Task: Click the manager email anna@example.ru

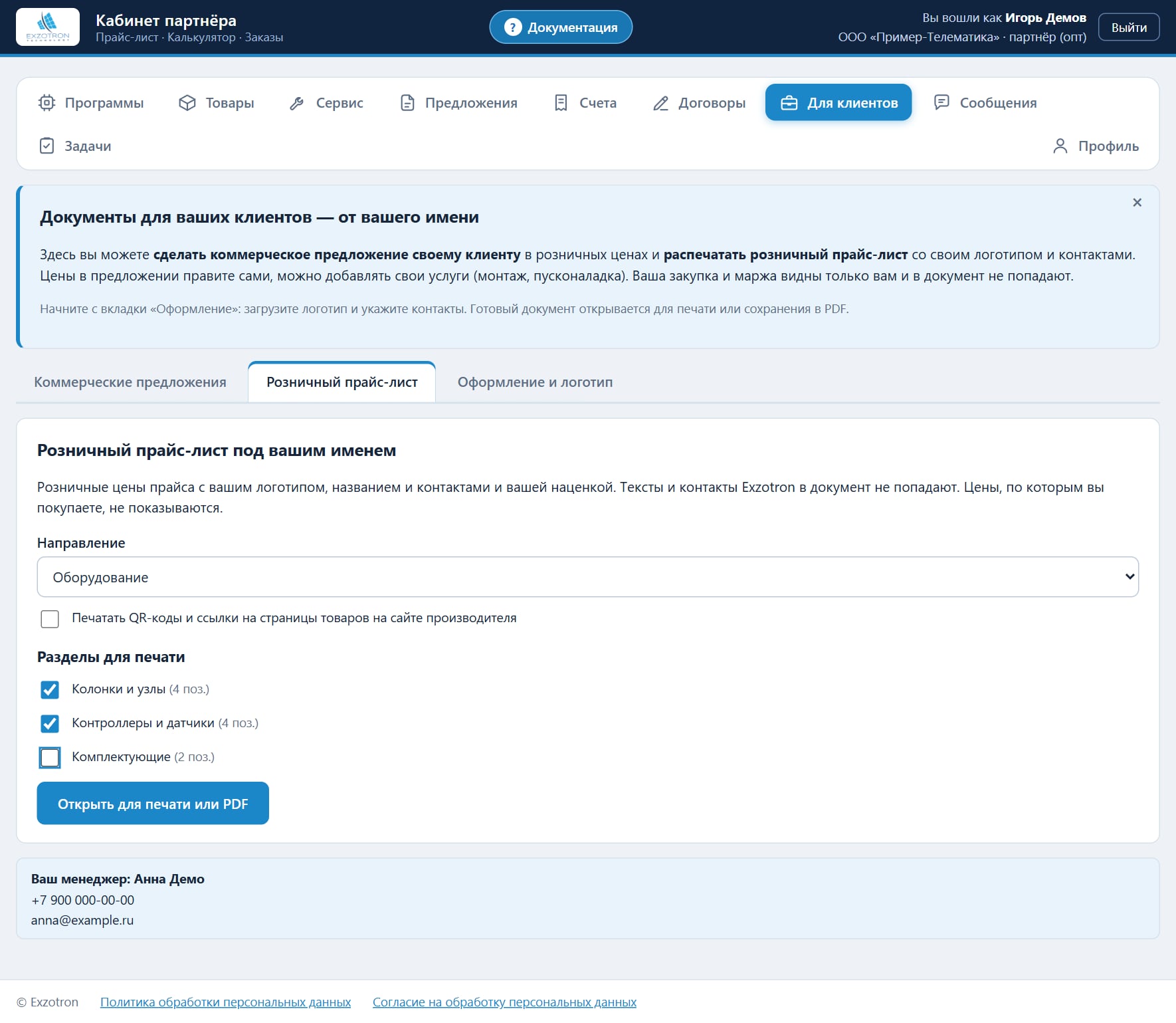Action: point(82,921)
